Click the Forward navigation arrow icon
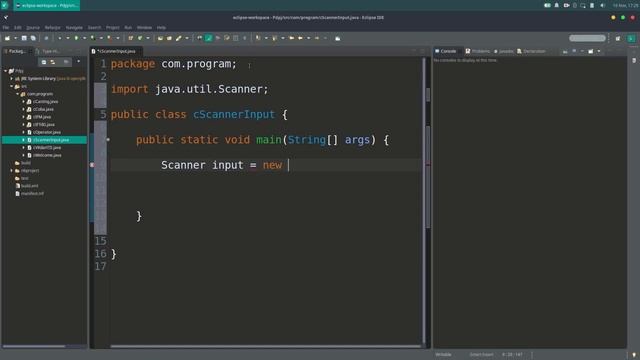Screen dimensions: 640x360 [317, 38]
